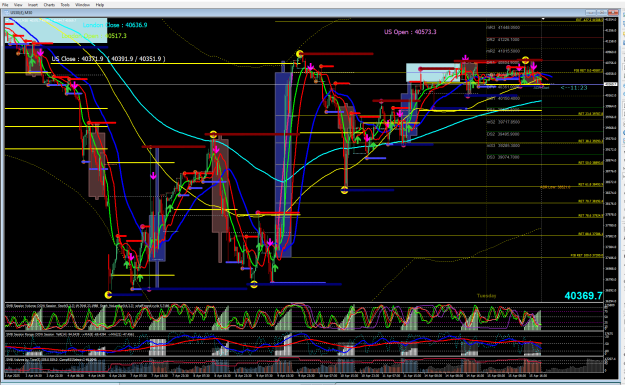Click the DR2 pivot level label

503,39
